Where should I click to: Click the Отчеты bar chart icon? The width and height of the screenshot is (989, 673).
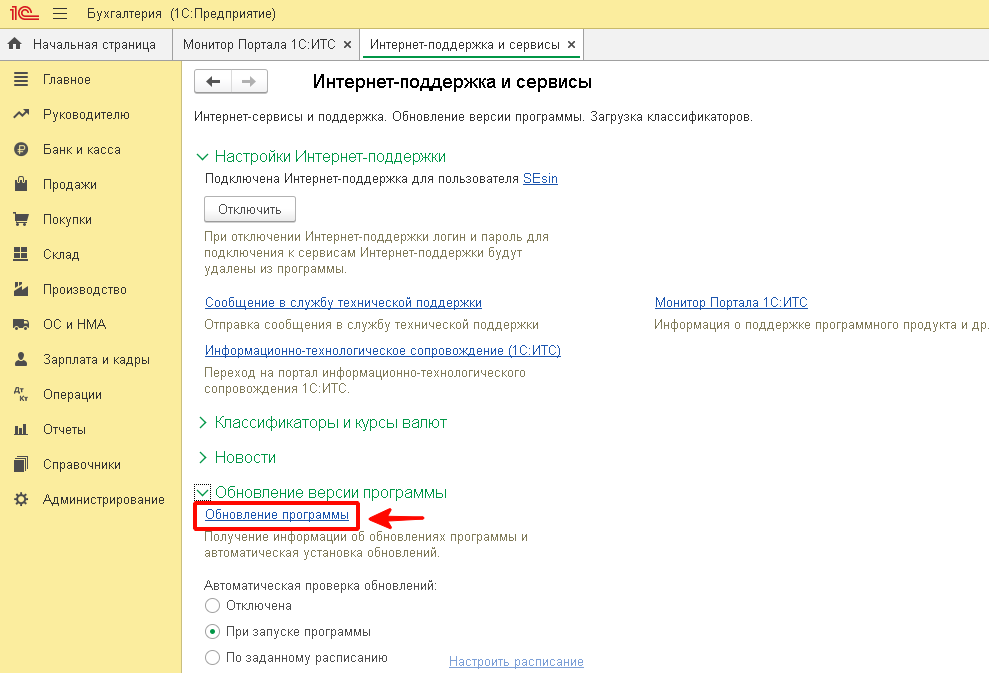pos(21,430)
